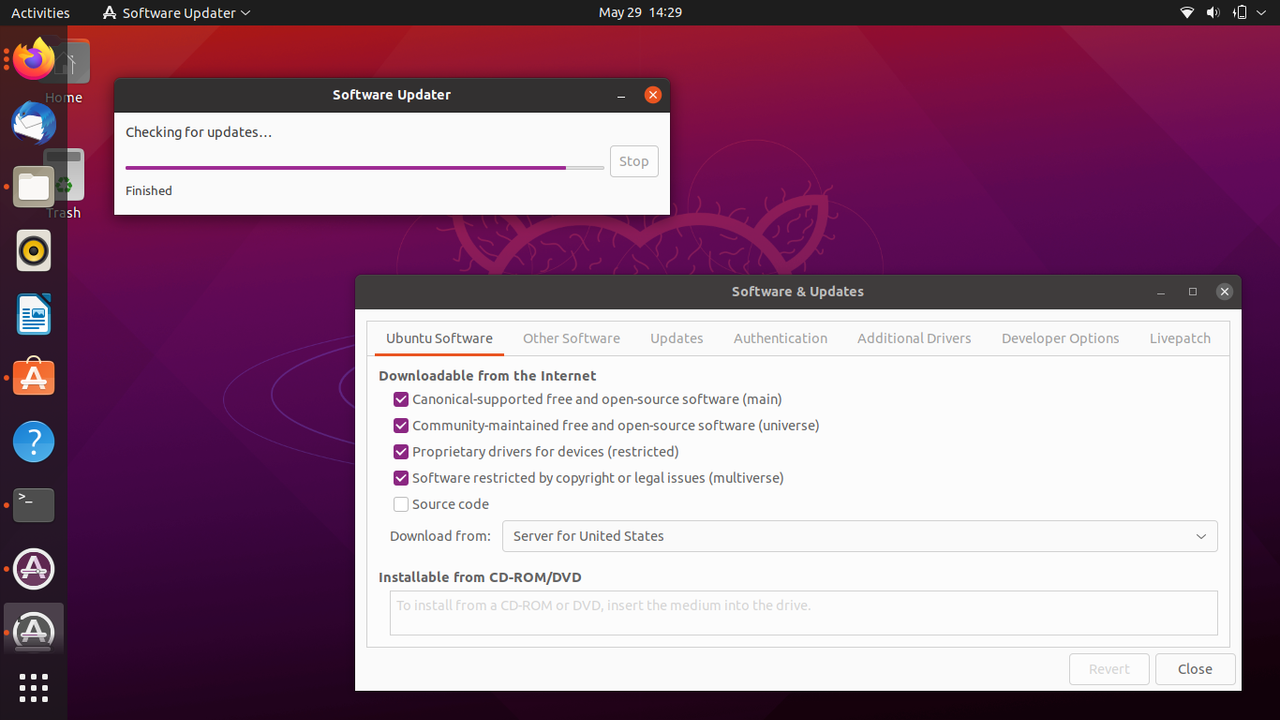Launch Terminal from the dock
1280x720 pixels.
tap(34, 505)
